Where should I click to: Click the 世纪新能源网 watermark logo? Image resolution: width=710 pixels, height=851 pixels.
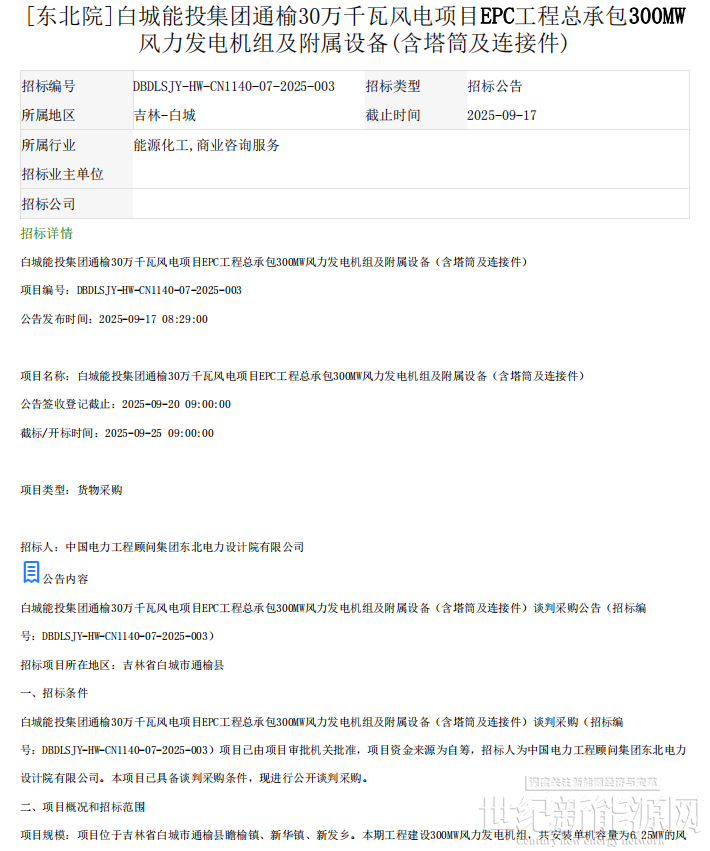pyautogui.click(x=588, y=813)
